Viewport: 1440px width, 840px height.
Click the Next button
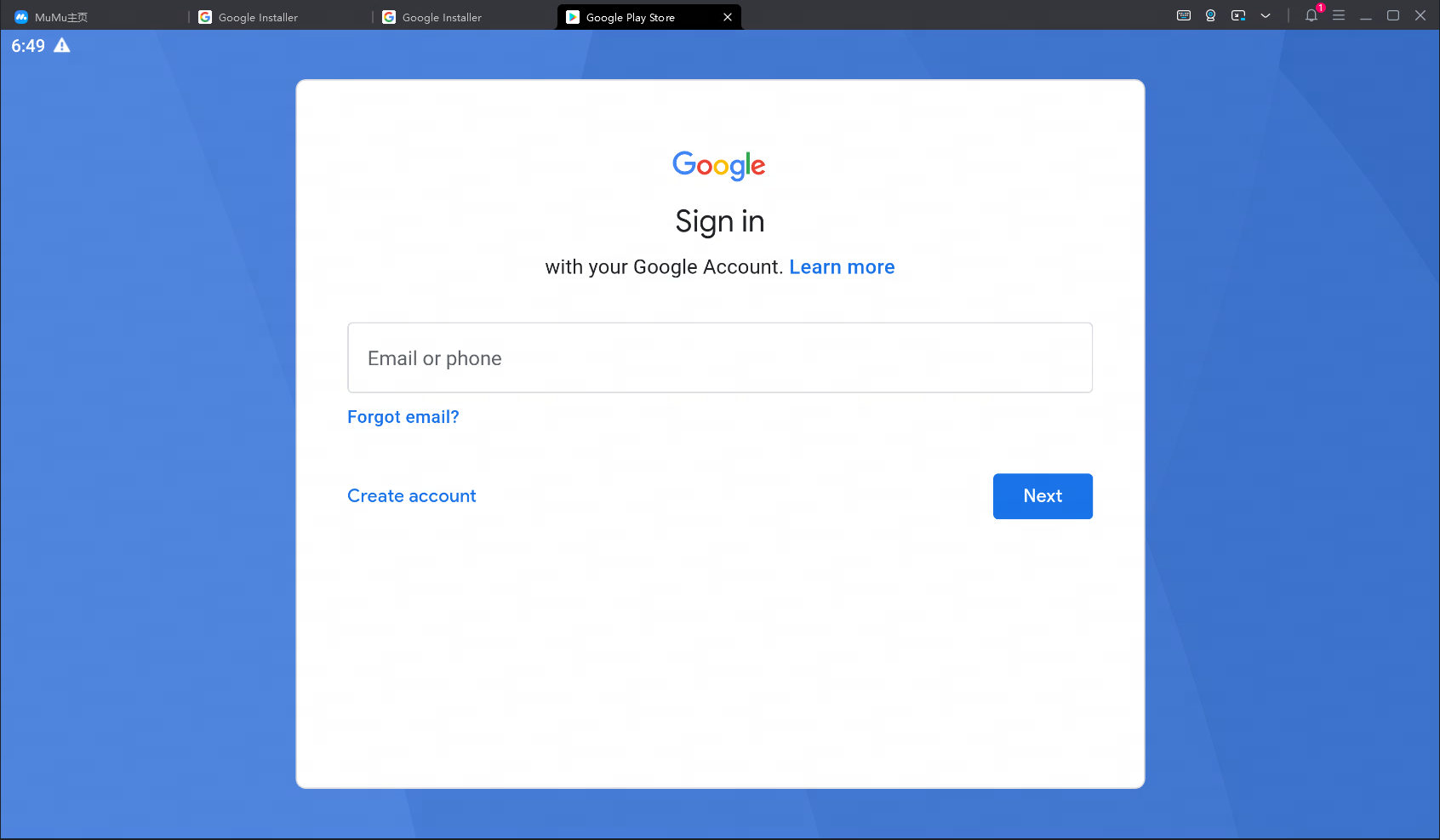(x=1043, y=496)
